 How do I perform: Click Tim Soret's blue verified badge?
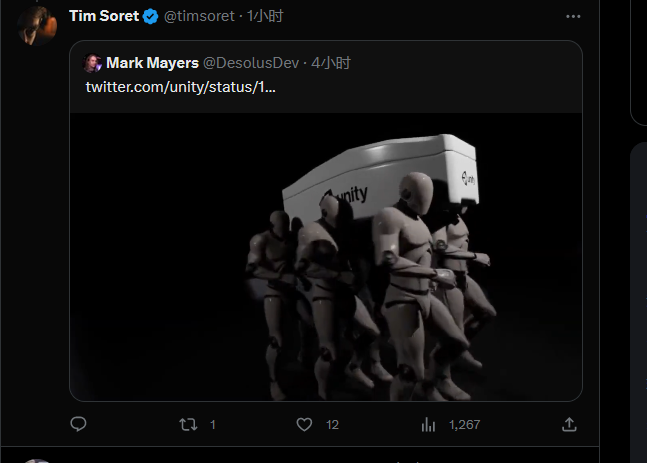[151, 16]
